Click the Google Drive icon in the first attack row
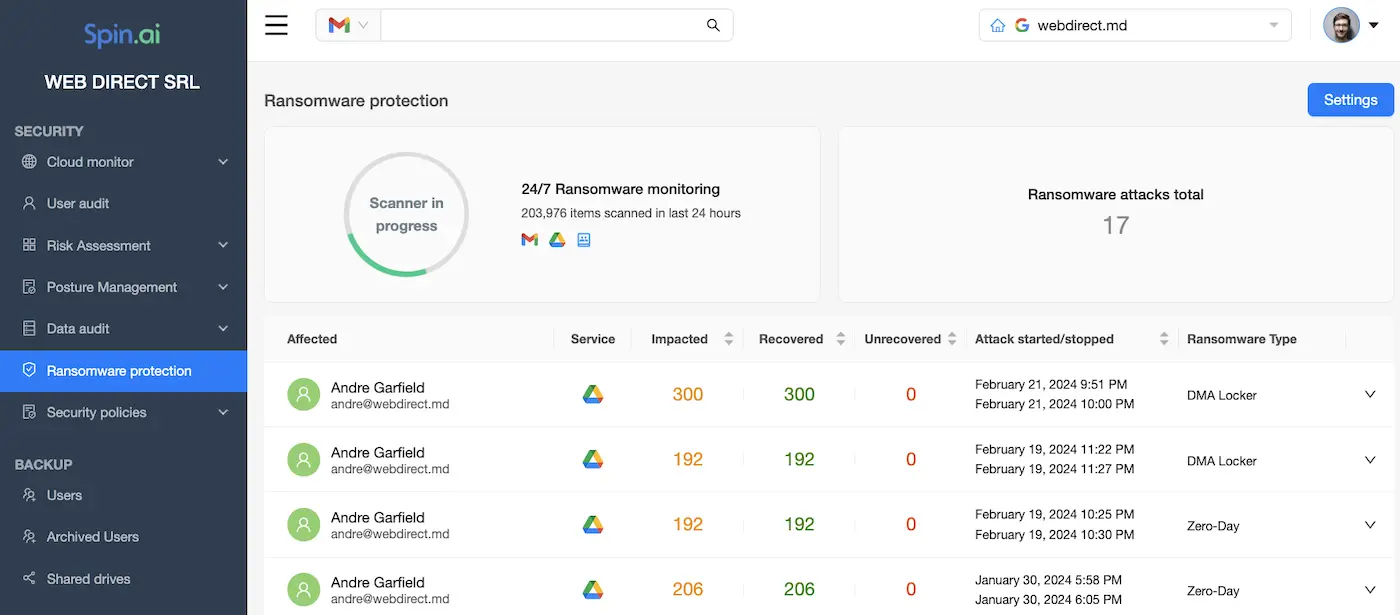The image size is (1400, 615). pos(592,394)
